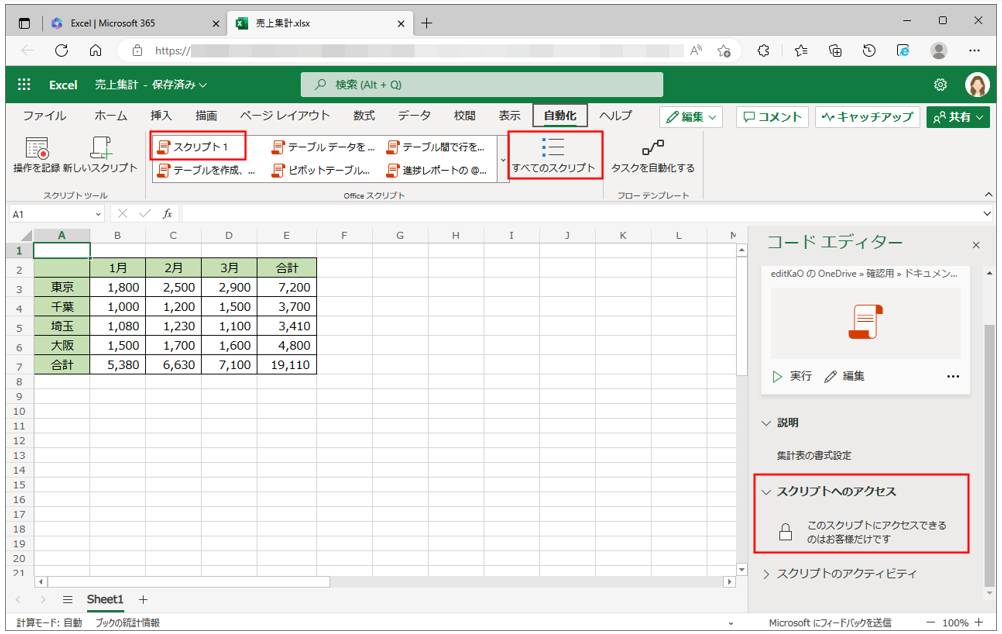
Task: Select the ピボットテーブル script
Action: [321, 170]
